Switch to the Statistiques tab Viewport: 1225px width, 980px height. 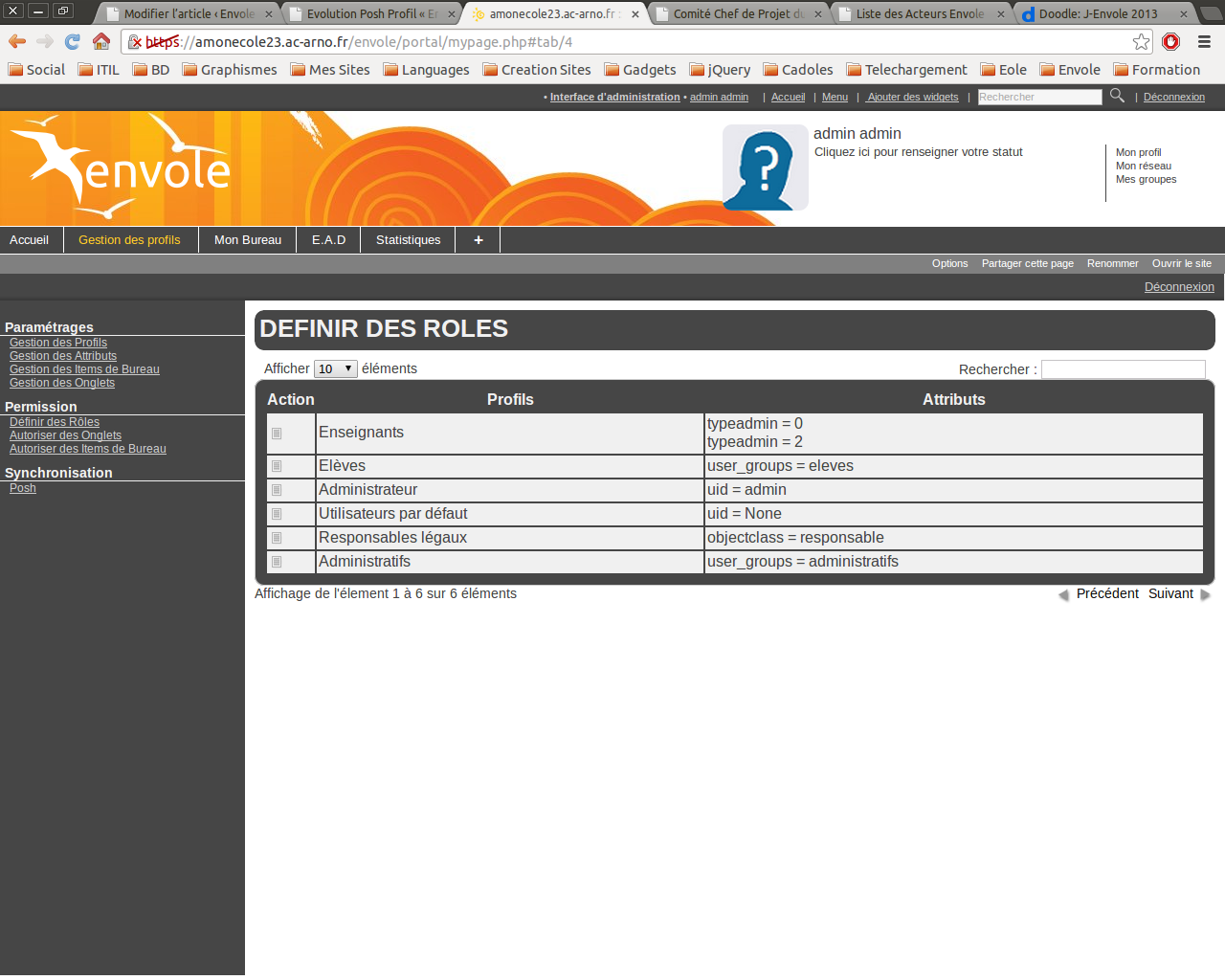click(408, 240)
